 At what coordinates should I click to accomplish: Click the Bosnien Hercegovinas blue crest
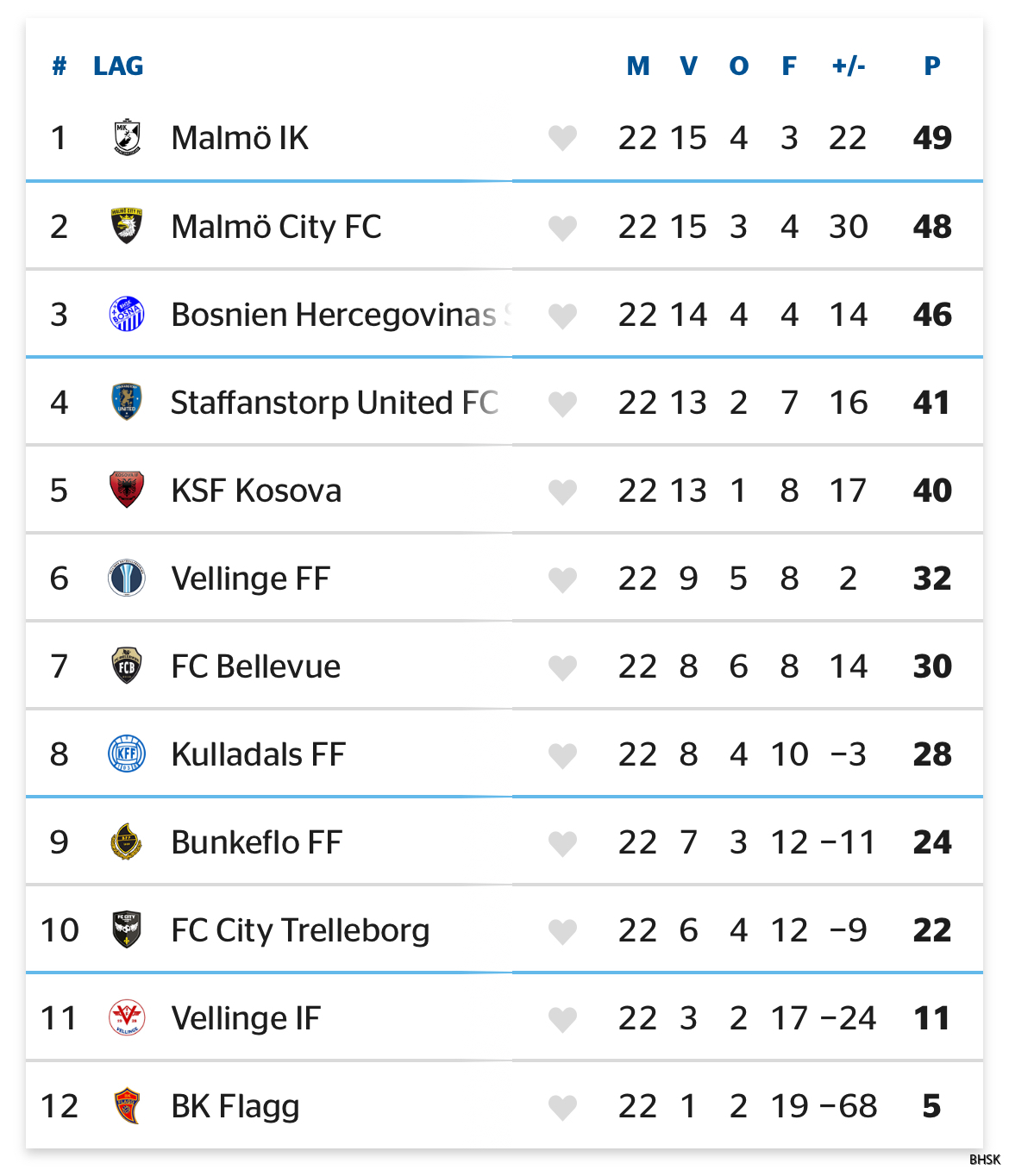(127, 314)
